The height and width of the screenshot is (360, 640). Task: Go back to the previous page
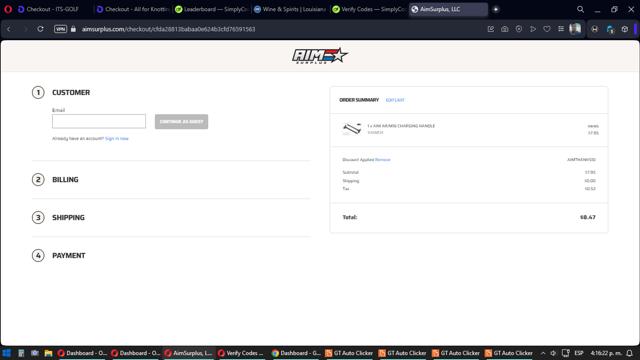coord(9,29)
